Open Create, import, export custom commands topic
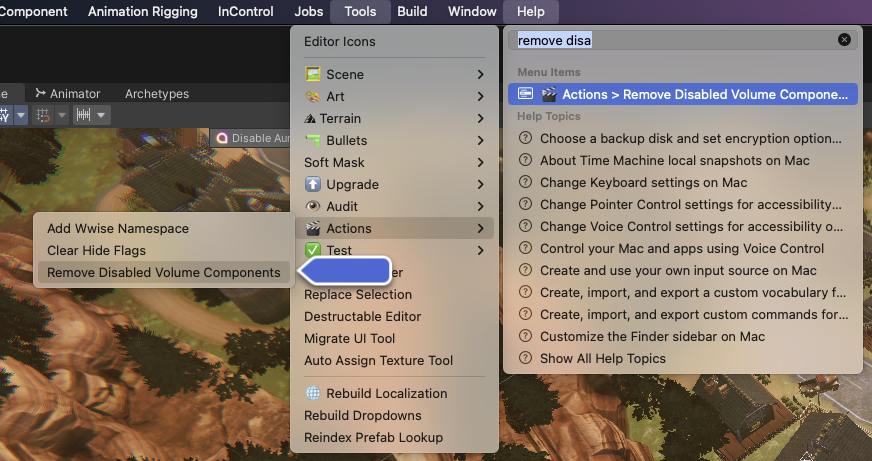 point(683,314)
